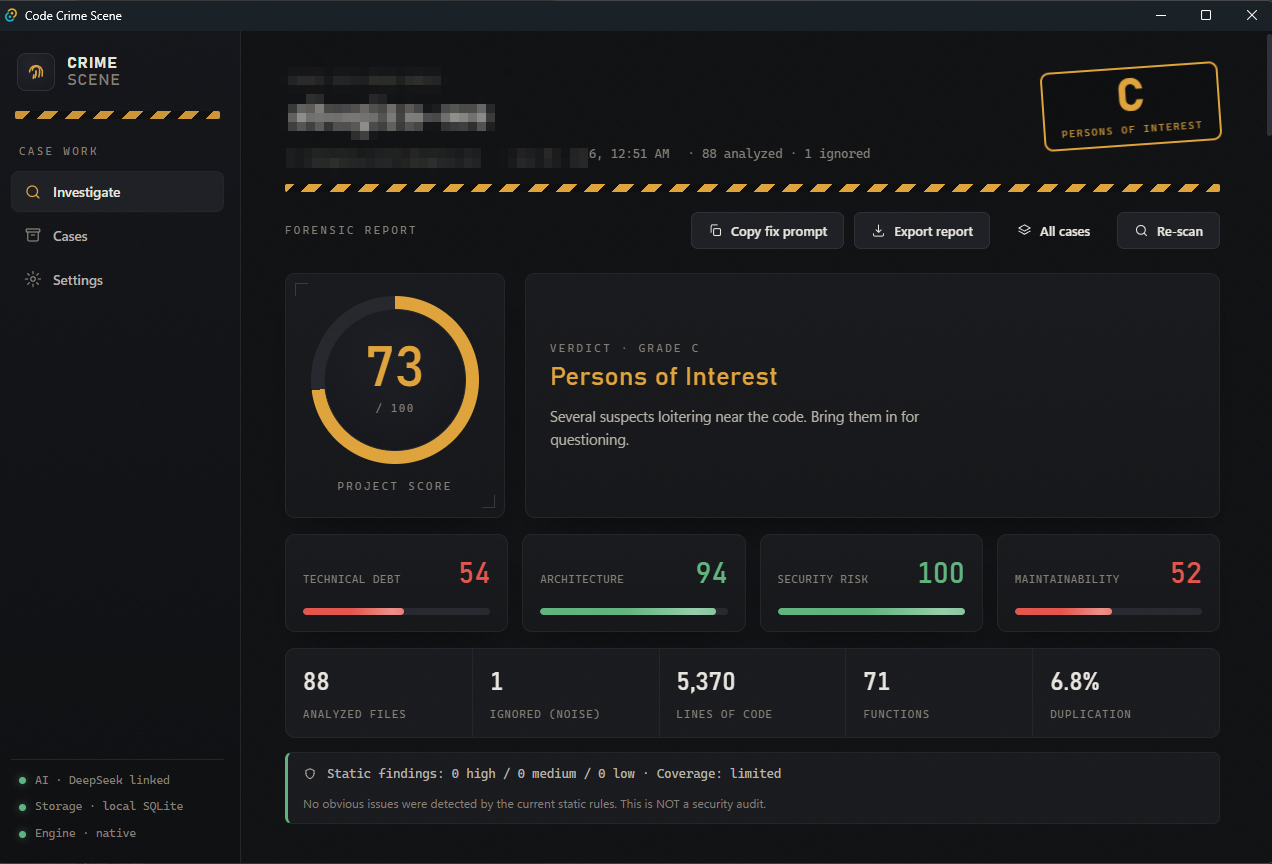Click the 88 Analyzed Files stat
This screenshot has width=1272, height=864.
[x=379, y=693]
